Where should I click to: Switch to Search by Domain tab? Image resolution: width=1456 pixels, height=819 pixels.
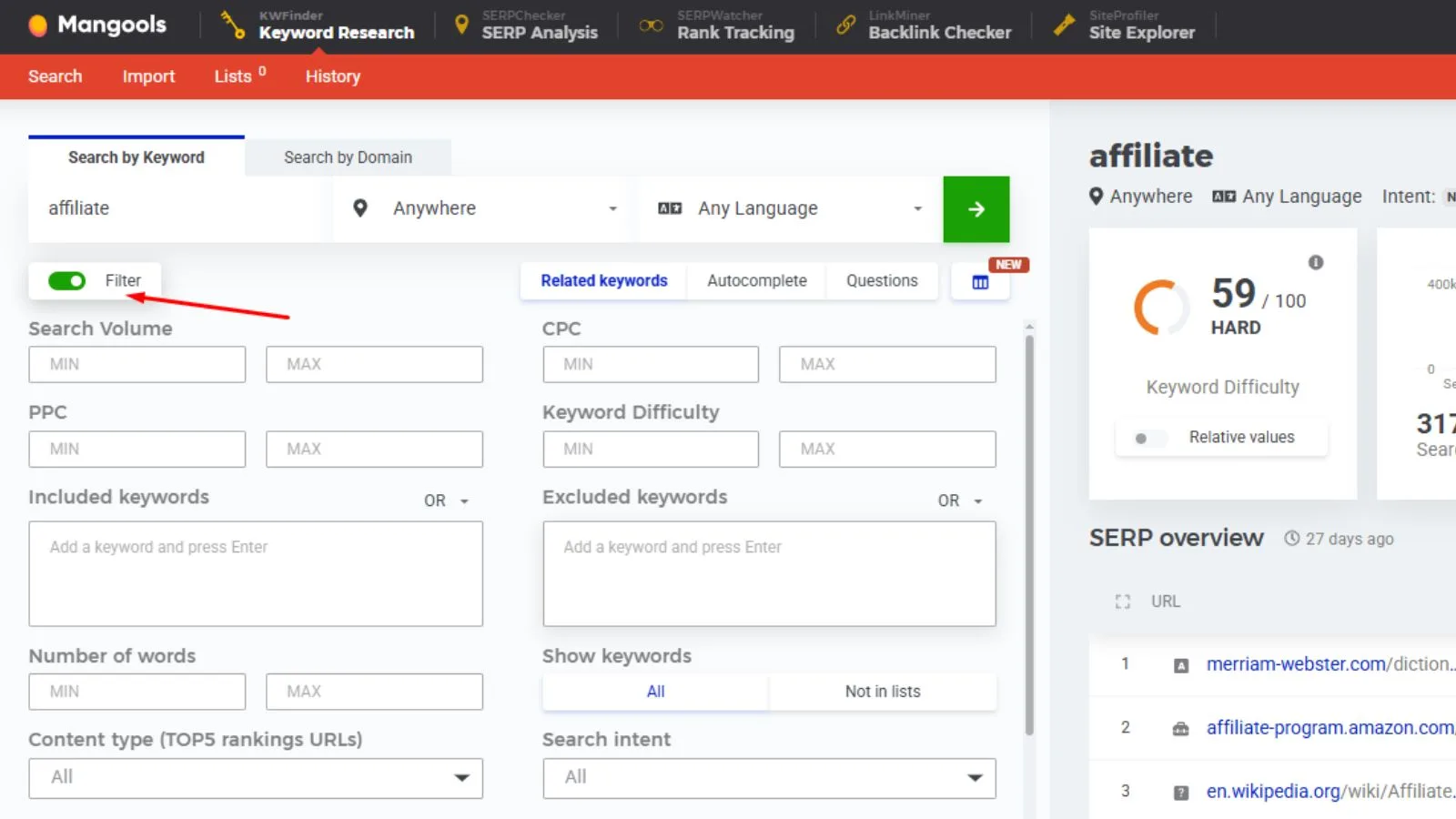(x=348, y=157)
